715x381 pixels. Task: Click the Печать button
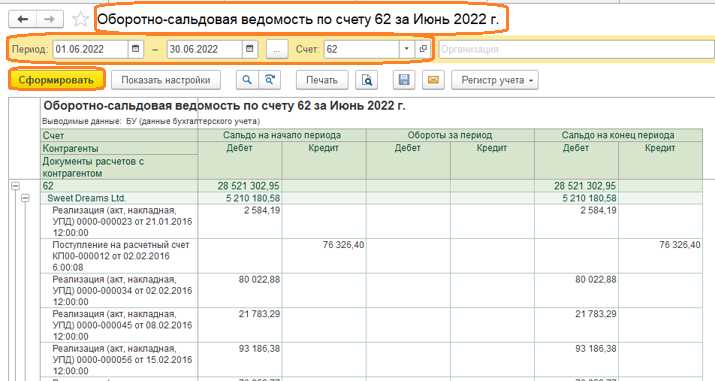point(321,80)
